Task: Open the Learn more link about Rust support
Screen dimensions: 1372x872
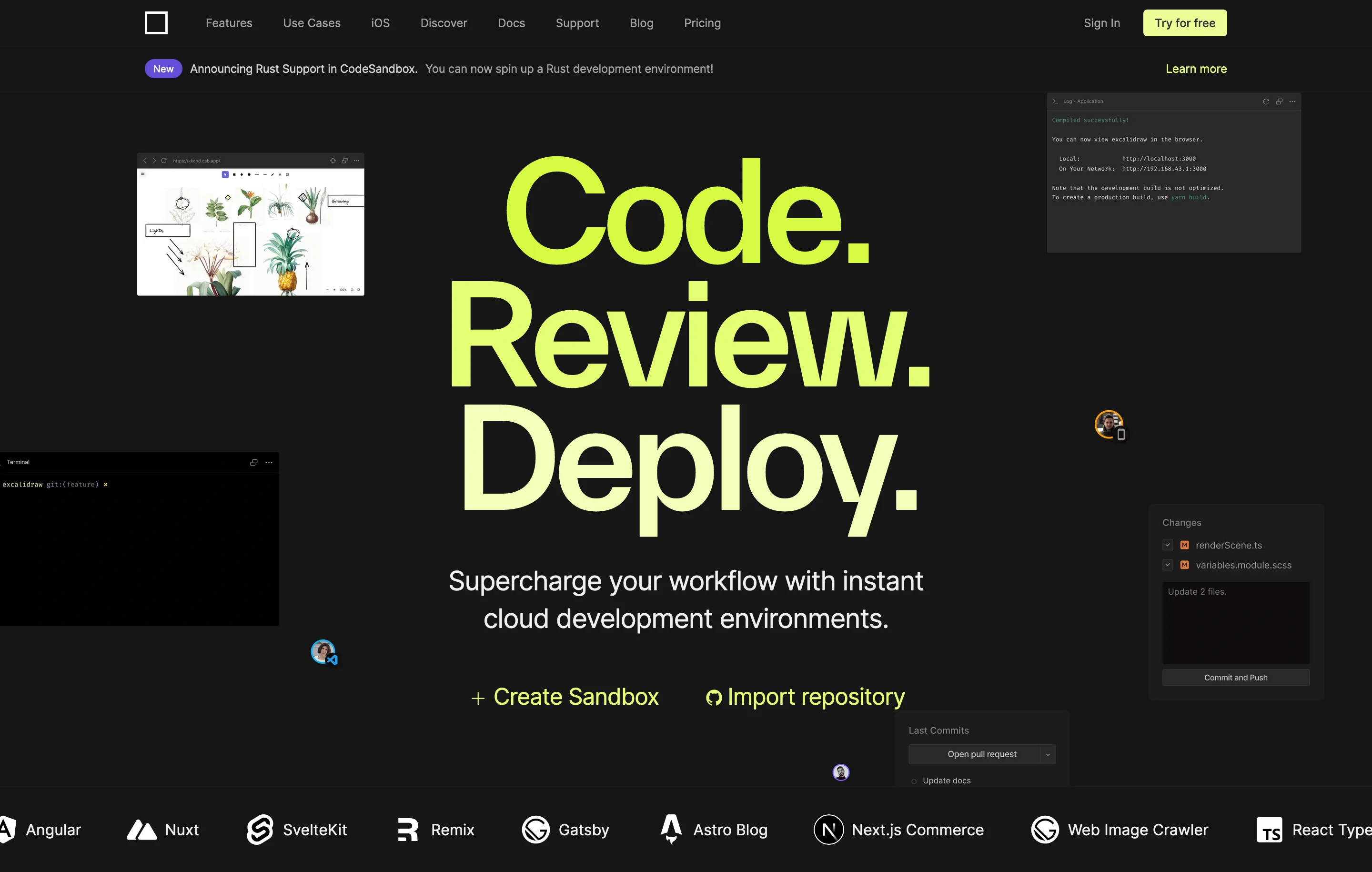Action: (x=1196, y=69)
